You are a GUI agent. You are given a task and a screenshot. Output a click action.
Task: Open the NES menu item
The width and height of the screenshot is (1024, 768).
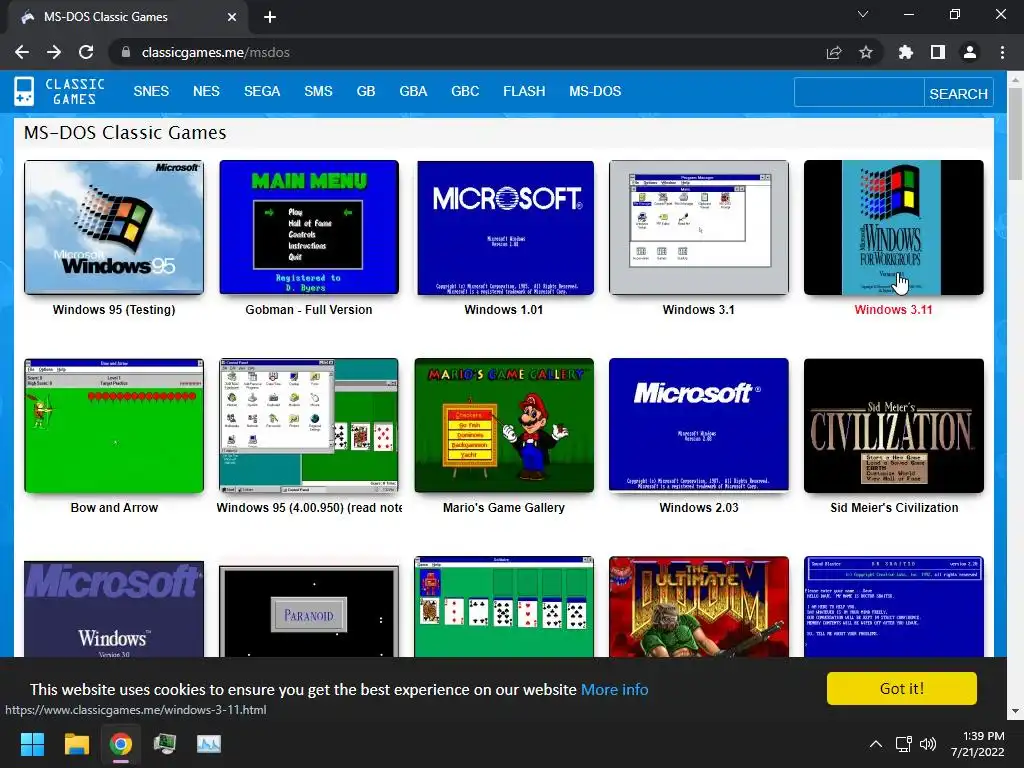(x=206, y=91)
